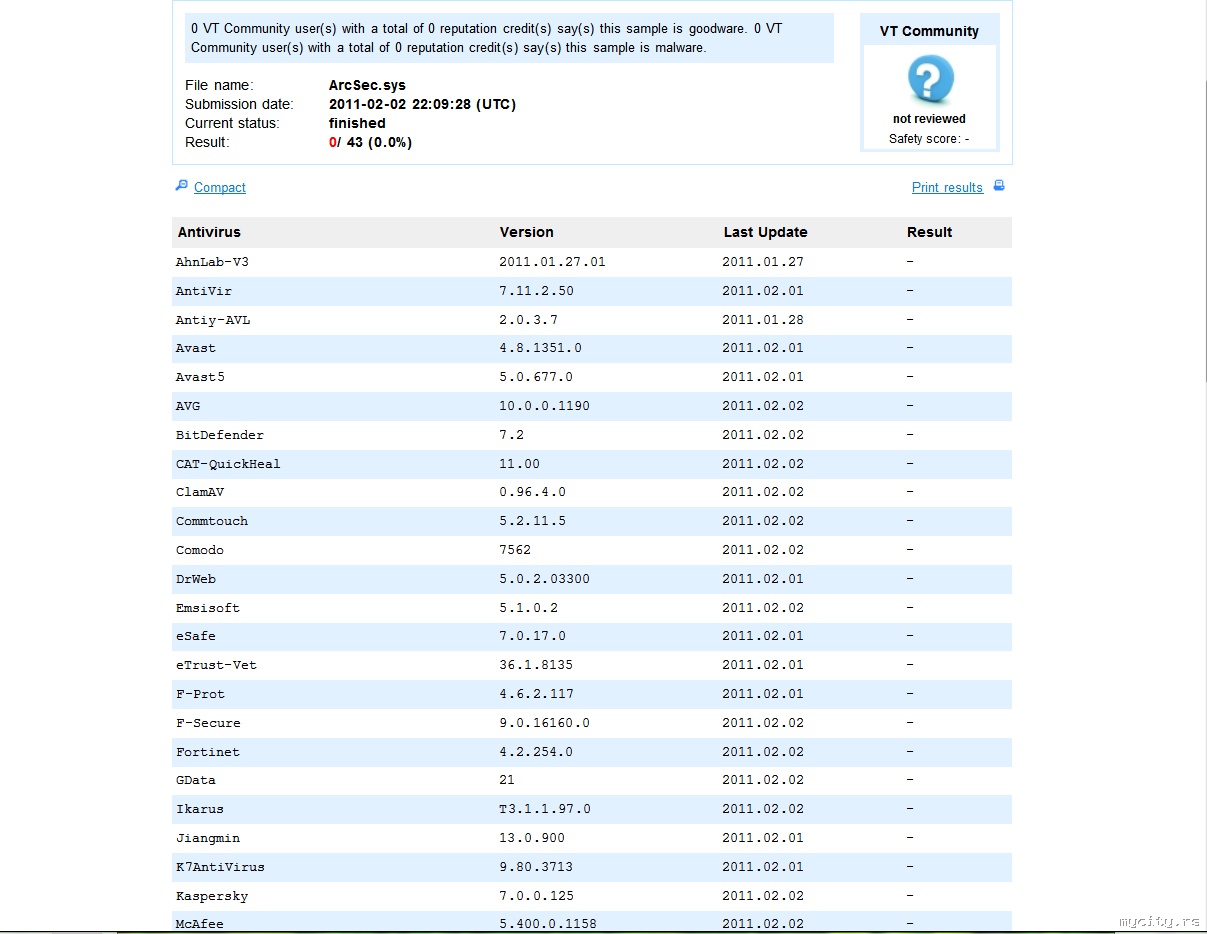Click Commtouch version 5.2.11.5
The image size is (1207, 934).
(532, 521)
